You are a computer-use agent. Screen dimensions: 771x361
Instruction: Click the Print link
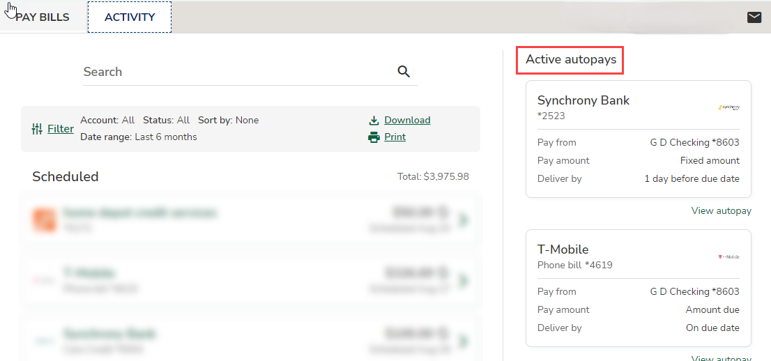coord(395,137)
